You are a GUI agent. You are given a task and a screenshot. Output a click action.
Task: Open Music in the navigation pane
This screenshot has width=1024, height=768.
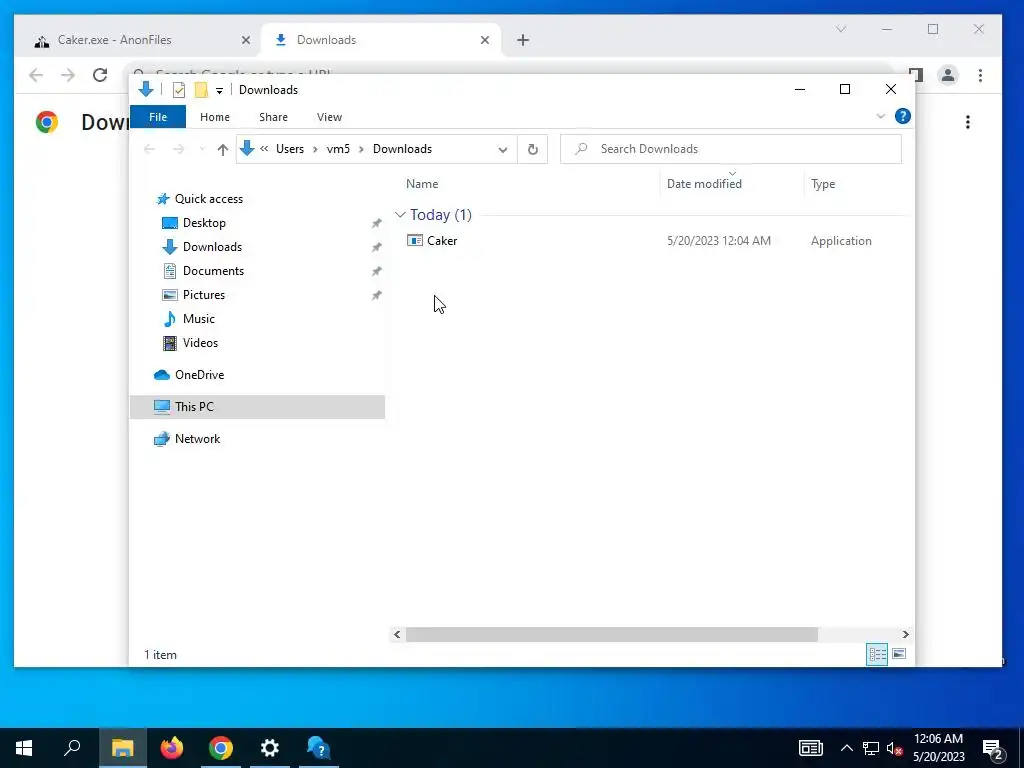click(198, 319)
